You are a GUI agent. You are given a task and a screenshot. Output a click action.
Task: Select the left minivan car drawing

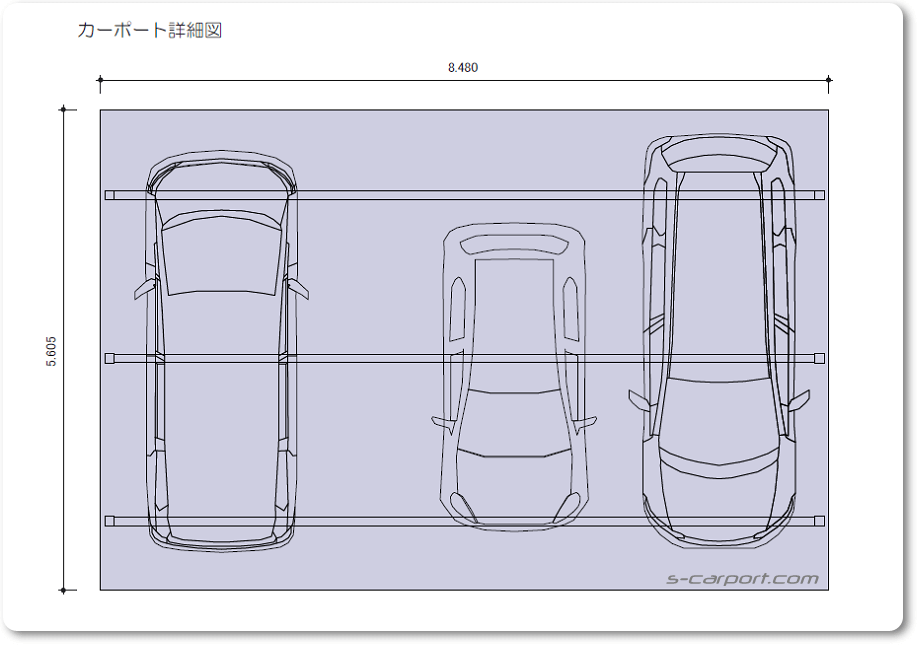point(222,351)
